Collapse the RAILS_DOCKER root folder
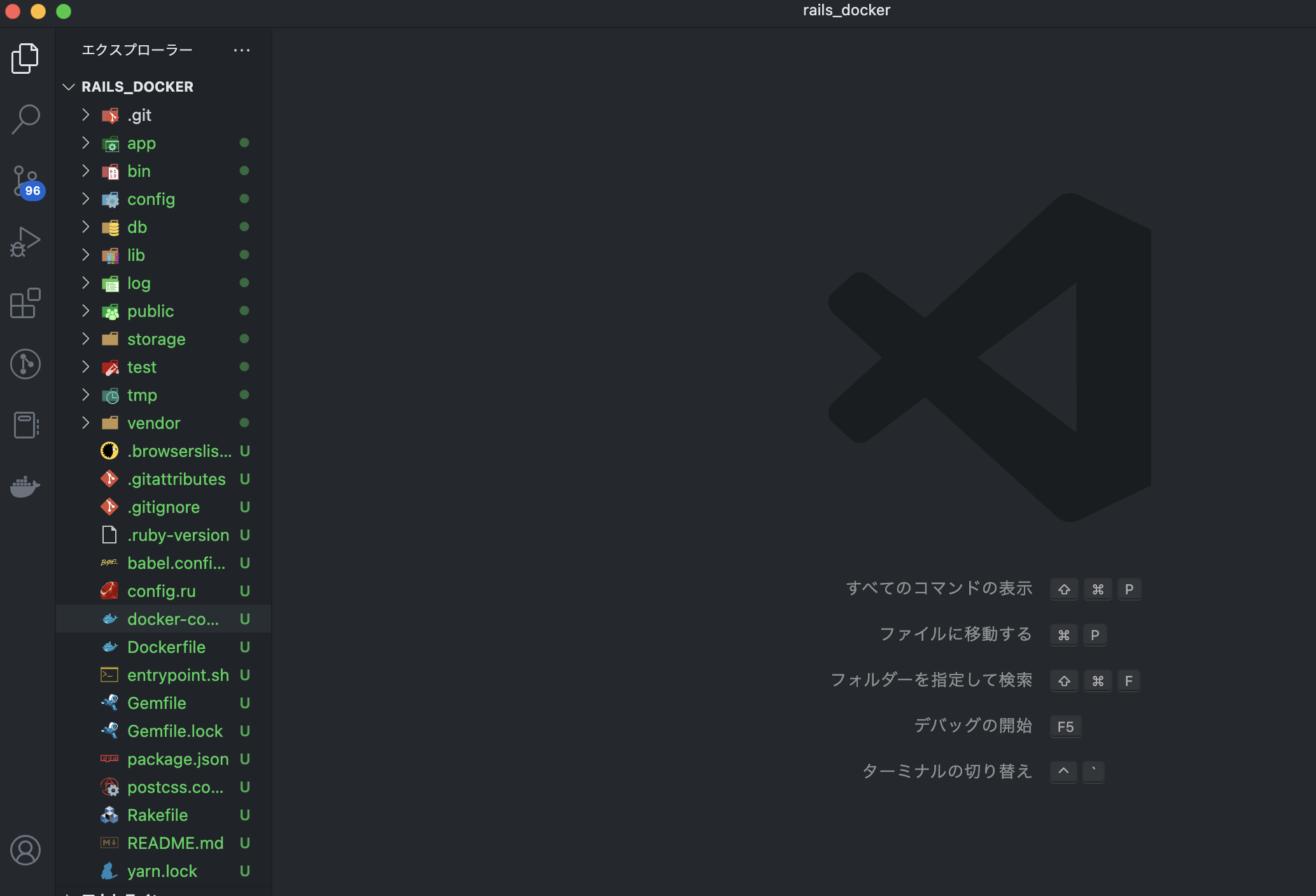Image resolution: width=1316 pixels, height=896 pixels. click(69, 87)
